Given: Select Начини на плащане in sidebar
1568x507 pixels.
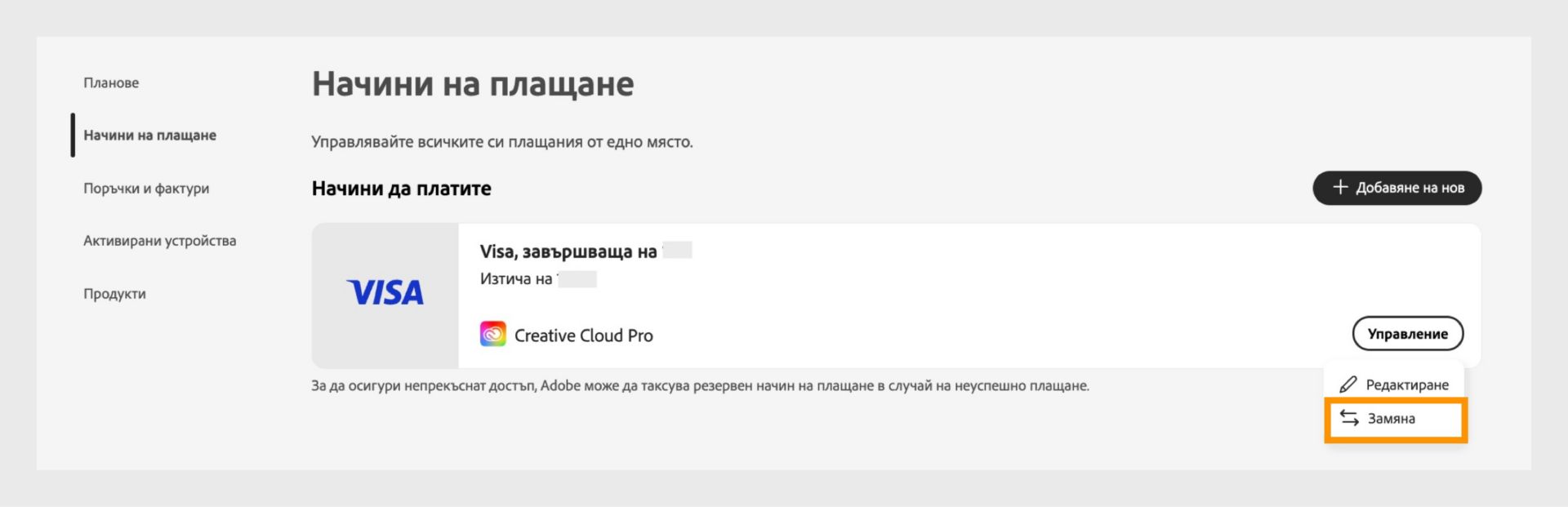Looking at the screenshot, I should [149, 135].
